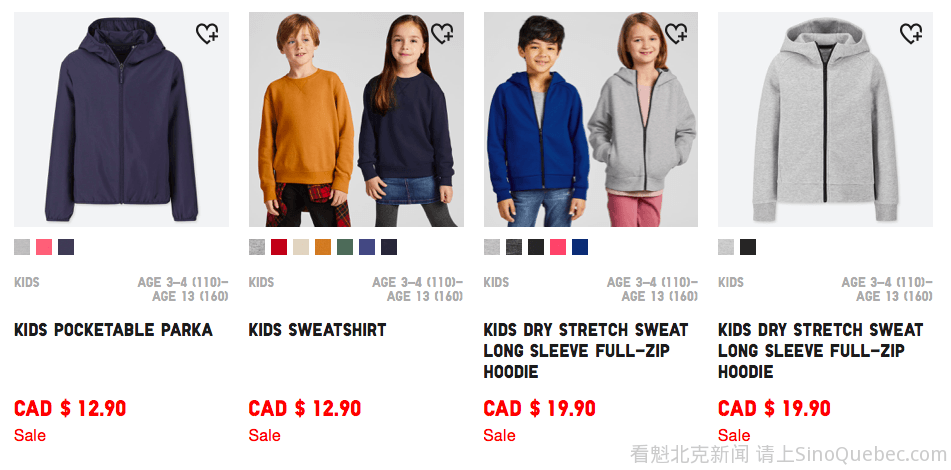Open navy parka product image
This screenshot has width=951, height=470.
121,119
